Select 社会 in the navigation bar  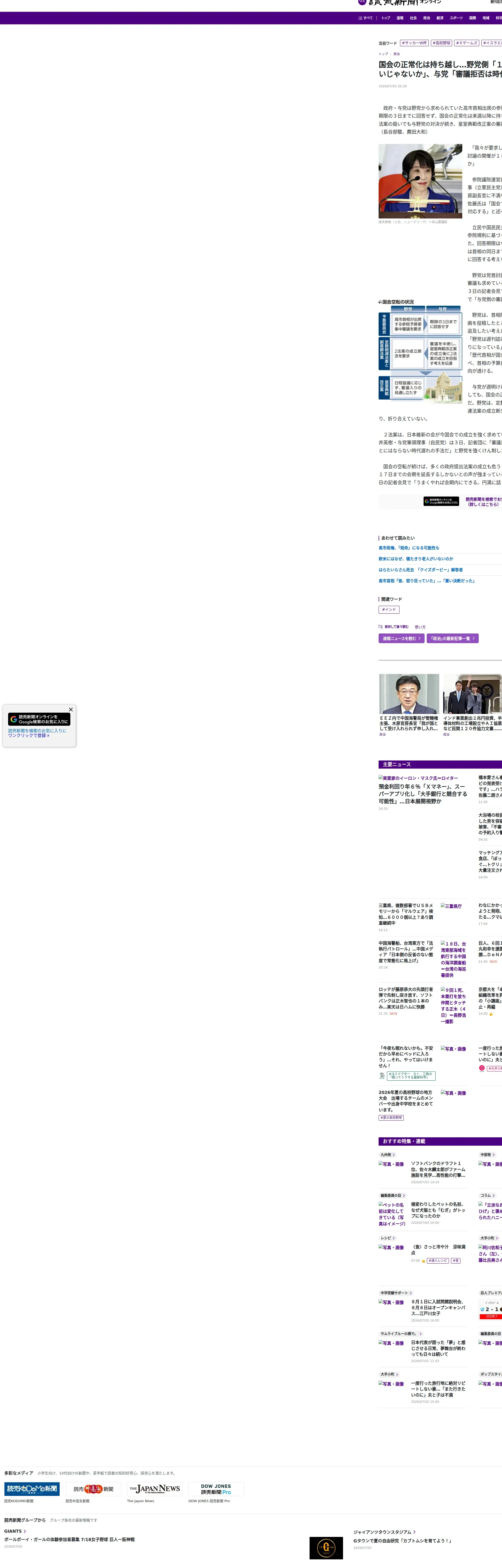click(413, 18)
